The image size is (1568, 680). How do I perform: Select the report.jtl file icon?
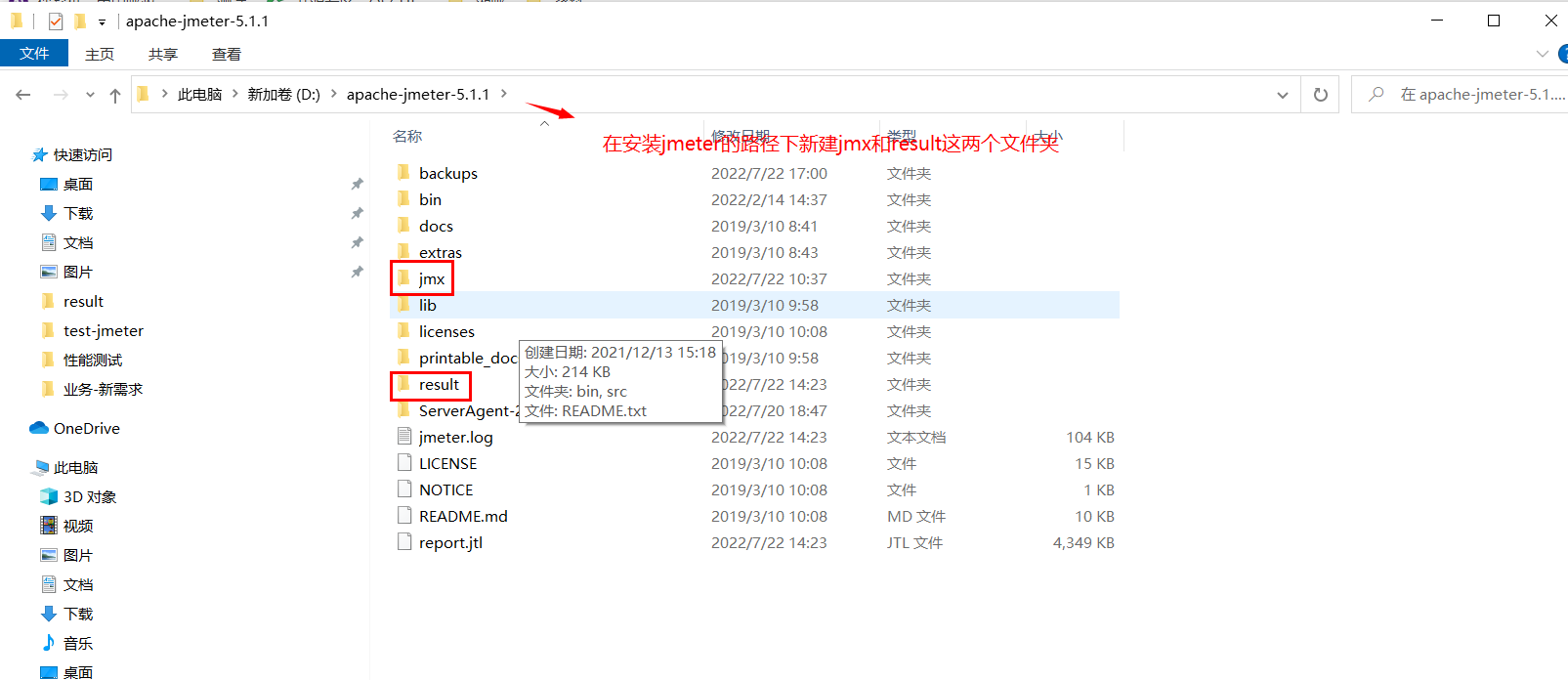point(404,542)
